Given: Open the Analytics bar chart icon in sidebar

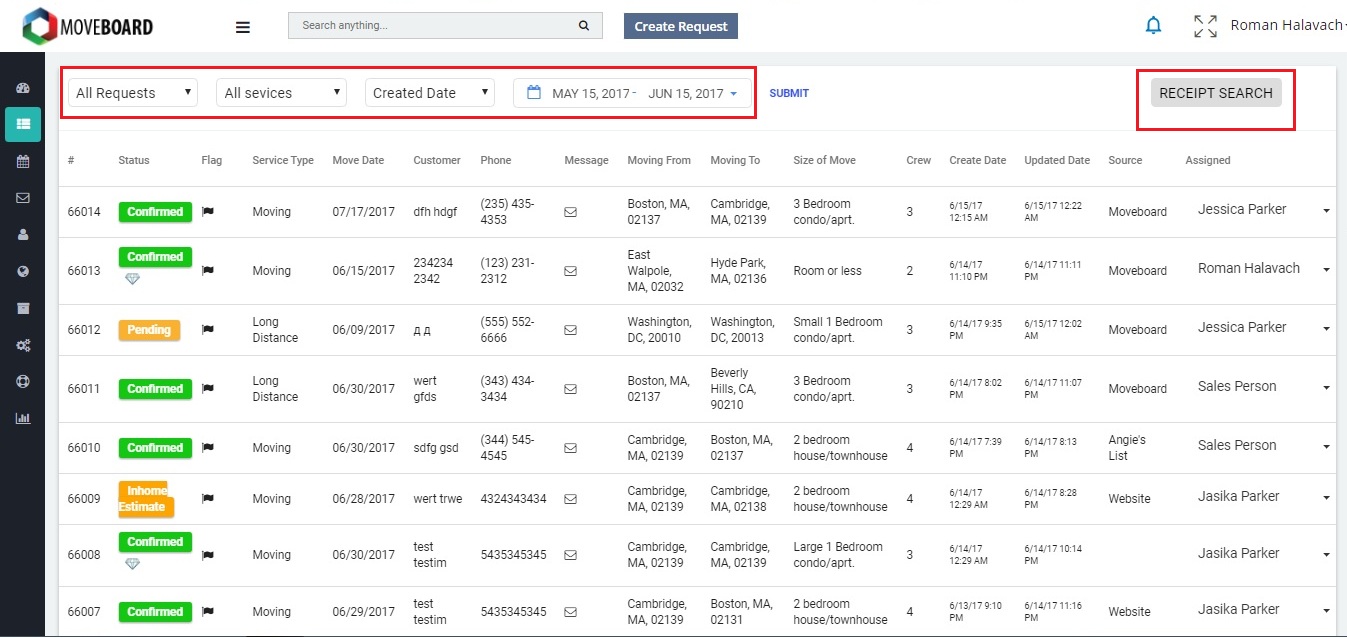Looking at the screenshot, I should coord(22,418).
